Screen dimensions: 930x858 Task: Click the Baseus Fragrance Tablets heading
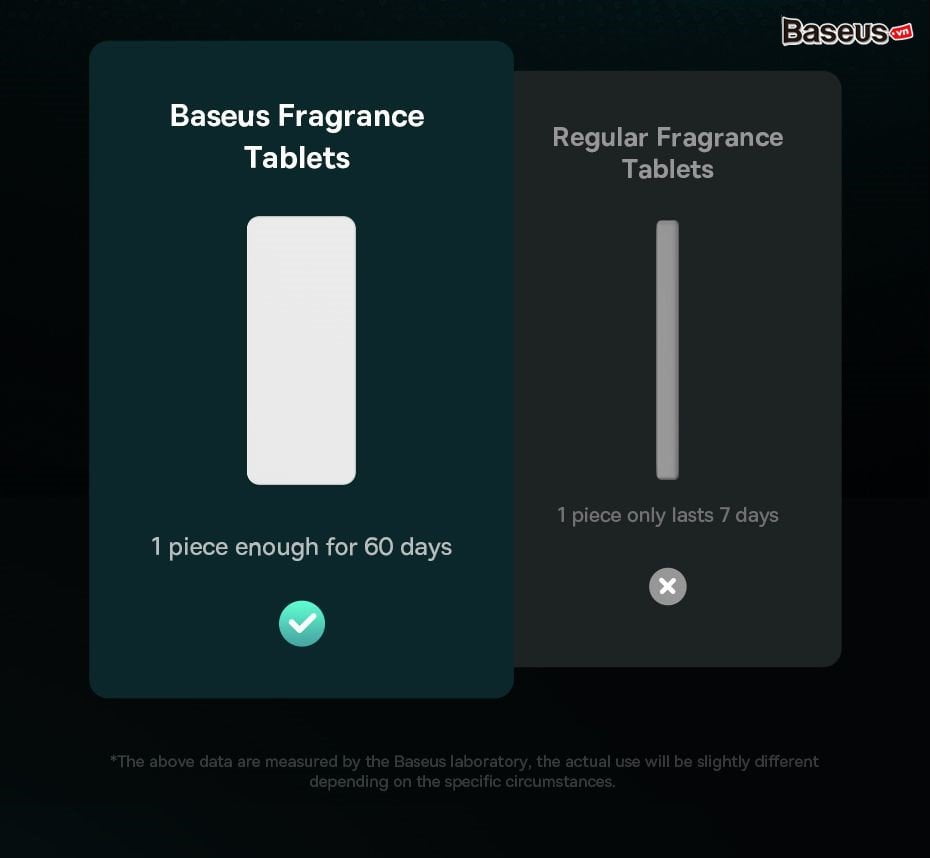pos(297,136)
